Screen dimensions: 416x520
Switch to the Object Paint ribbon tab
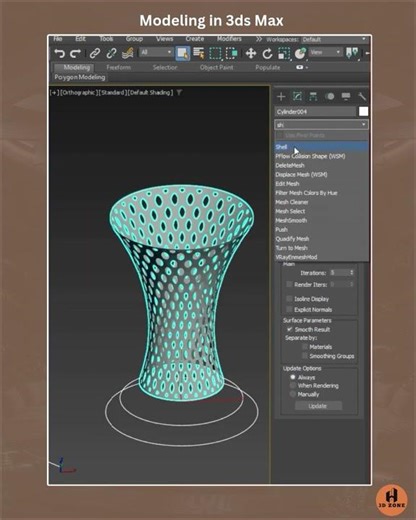216,67
